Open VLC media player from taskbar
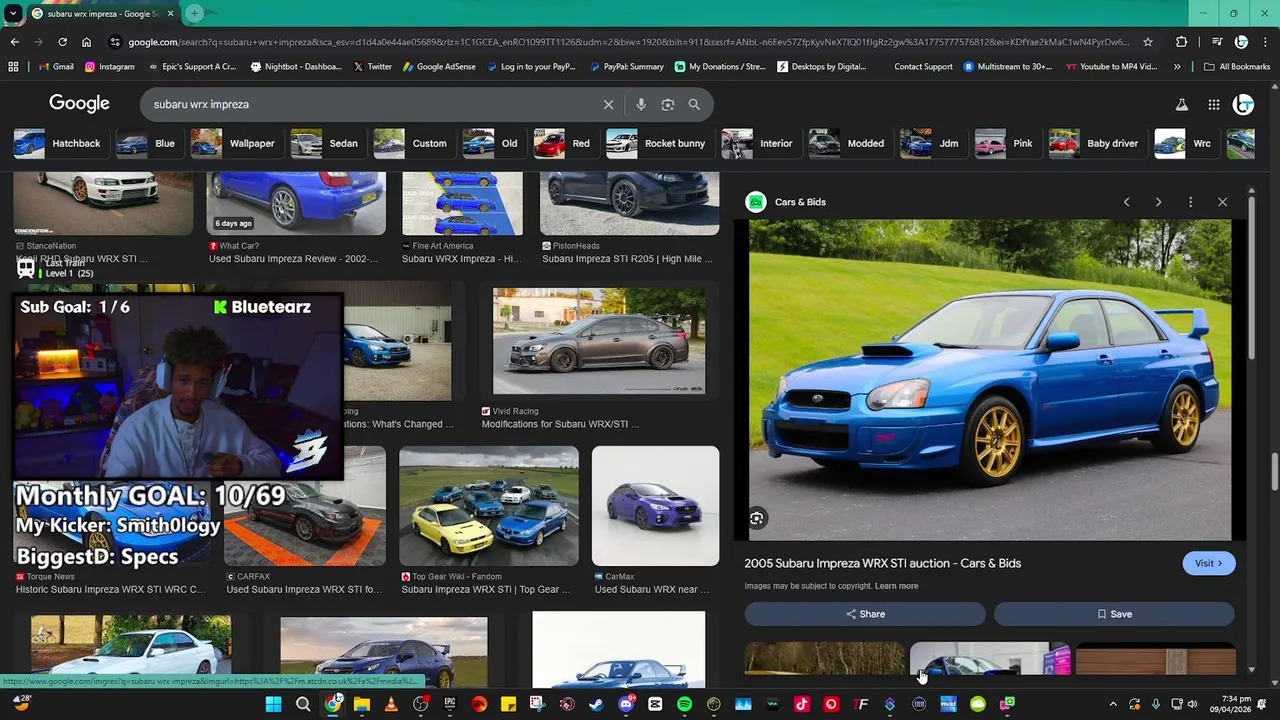 click(391, 704)
